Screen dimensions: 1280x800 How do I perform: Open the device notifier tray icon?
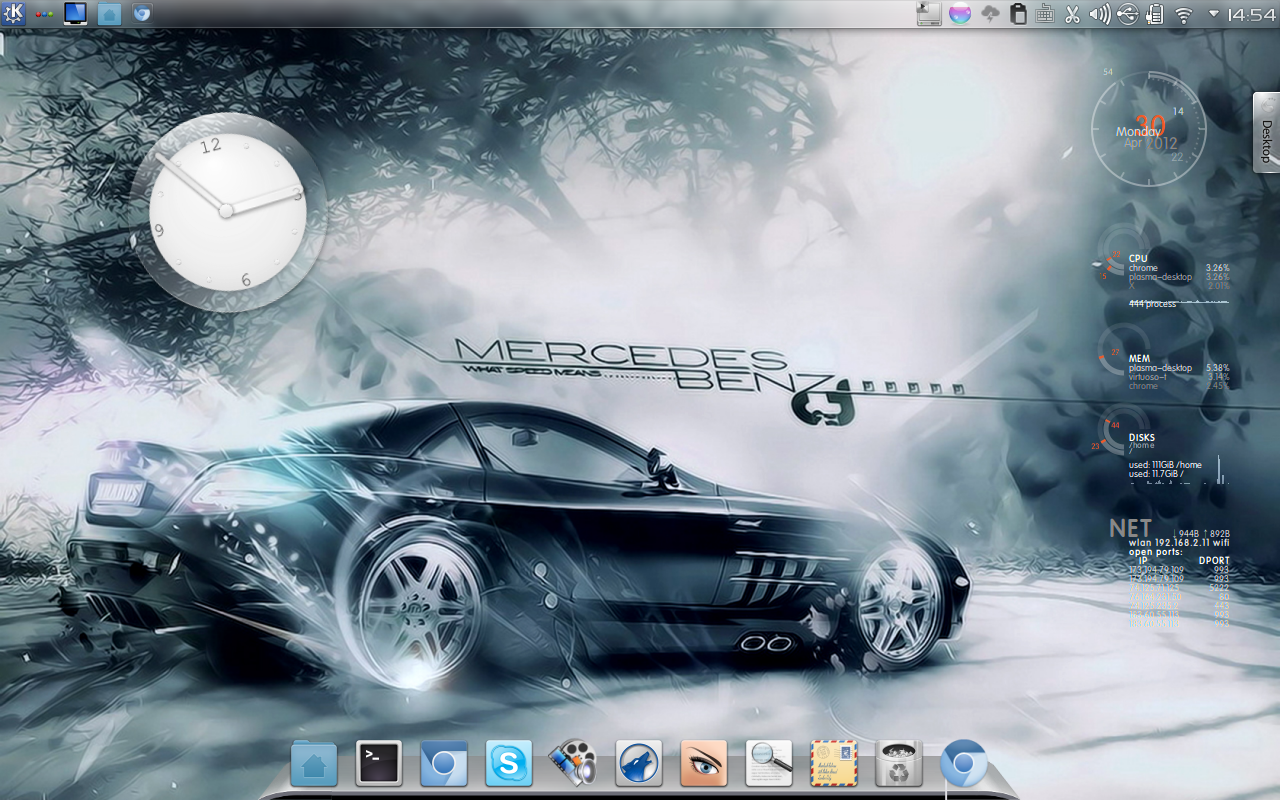pyautogui.click(x=929, y=14)
